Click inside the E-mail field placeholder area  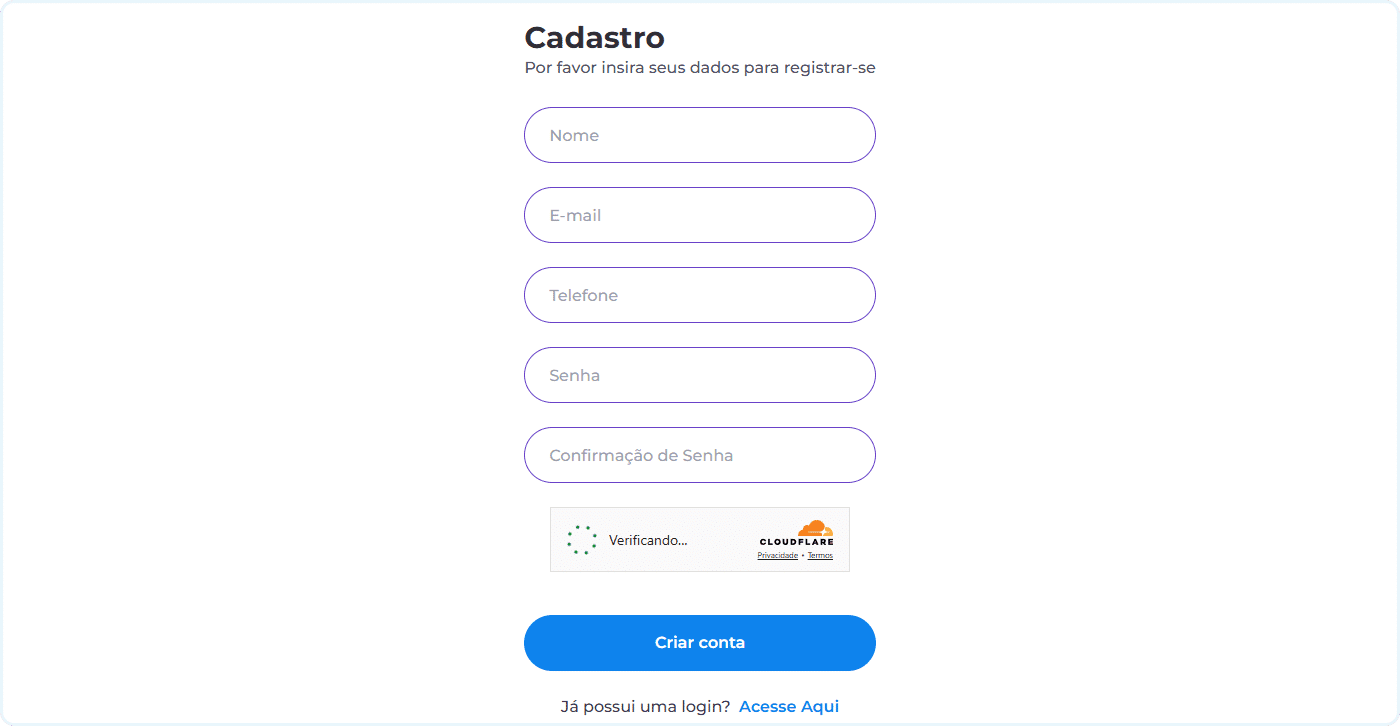[x=575, y=215]
